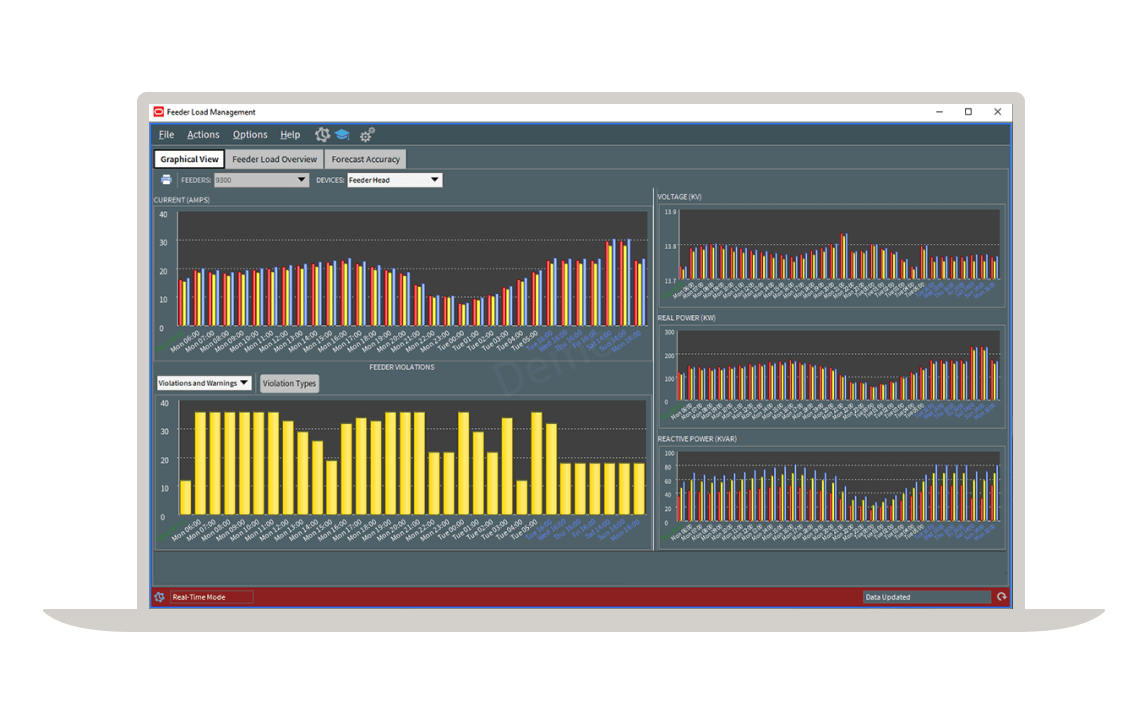
Task: Click the red Oracle logo in title bar
Action: pos(159,112)
